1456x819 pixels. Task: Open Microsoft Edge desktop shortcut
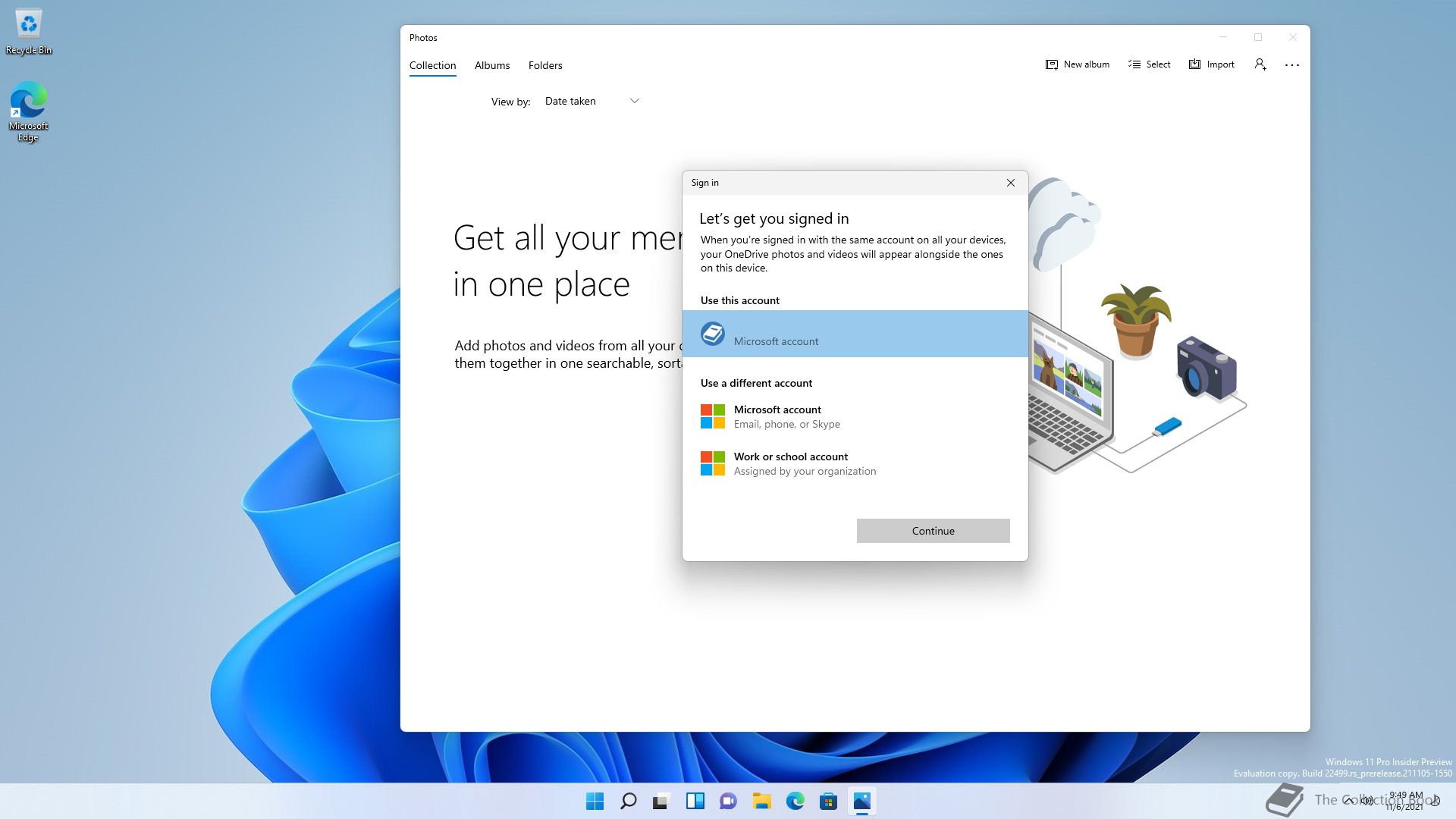(29, 111)
